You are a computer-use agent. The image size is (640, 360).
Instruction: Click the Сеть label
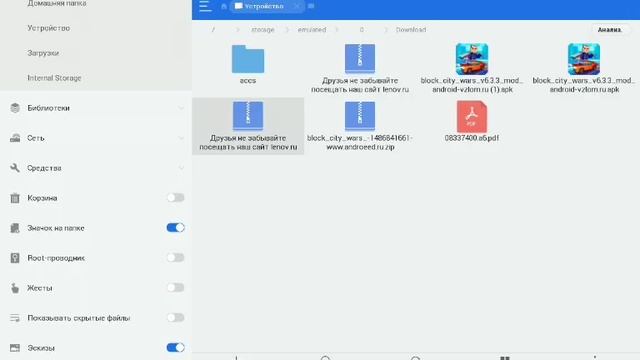point(36,138)
